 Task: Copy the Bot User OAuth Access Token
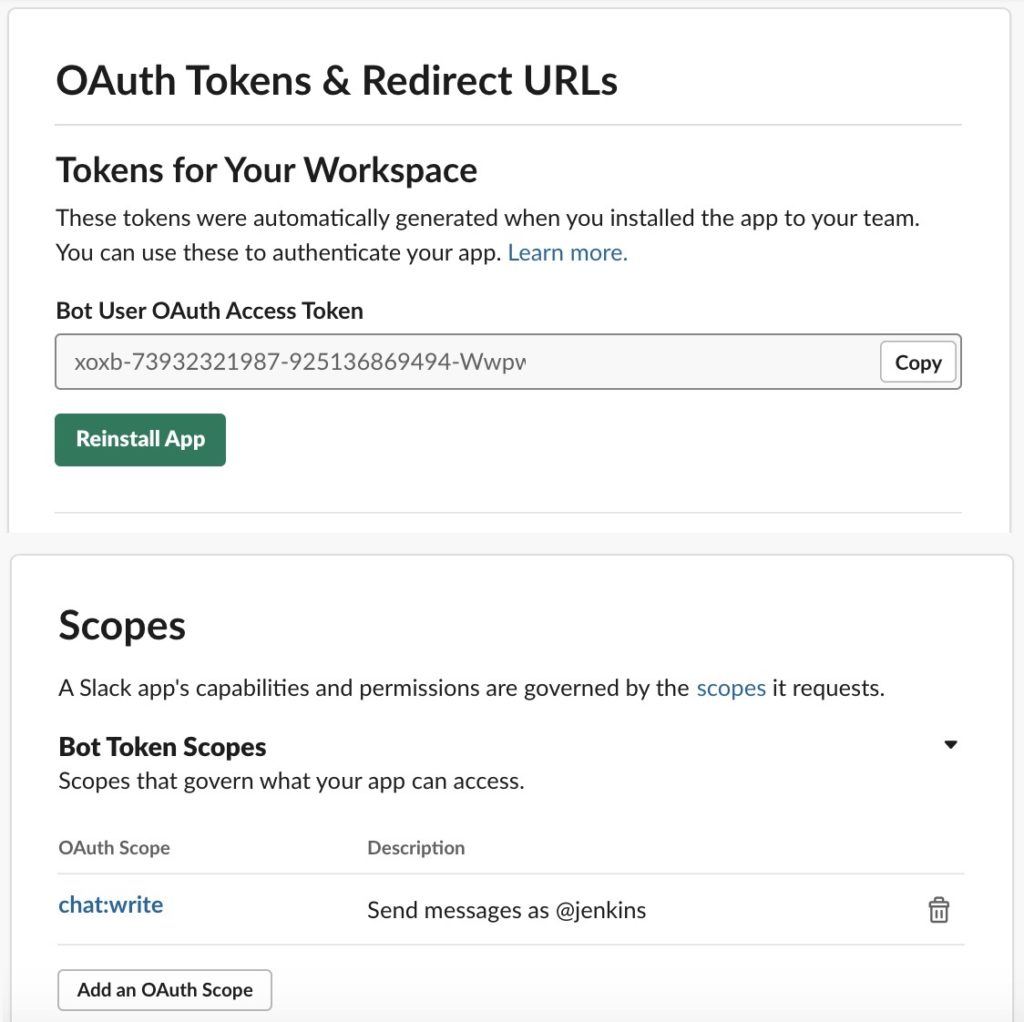click(918, 362)
